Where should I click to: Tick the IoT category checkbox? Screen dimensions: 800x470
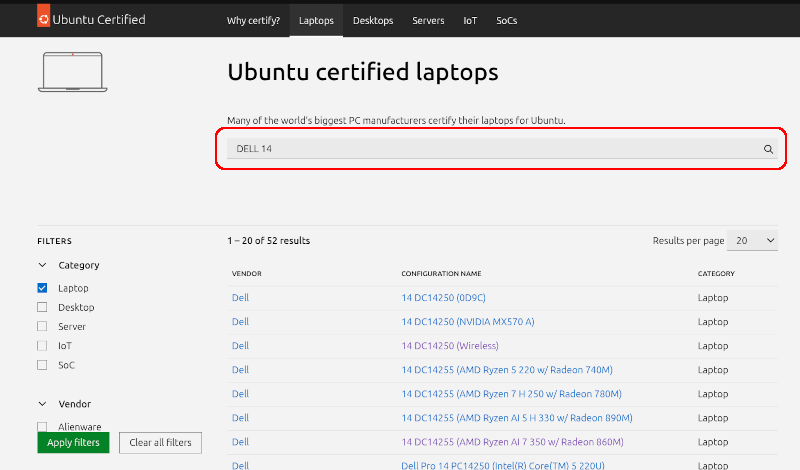pyautogui.click(x=42, y=345)
